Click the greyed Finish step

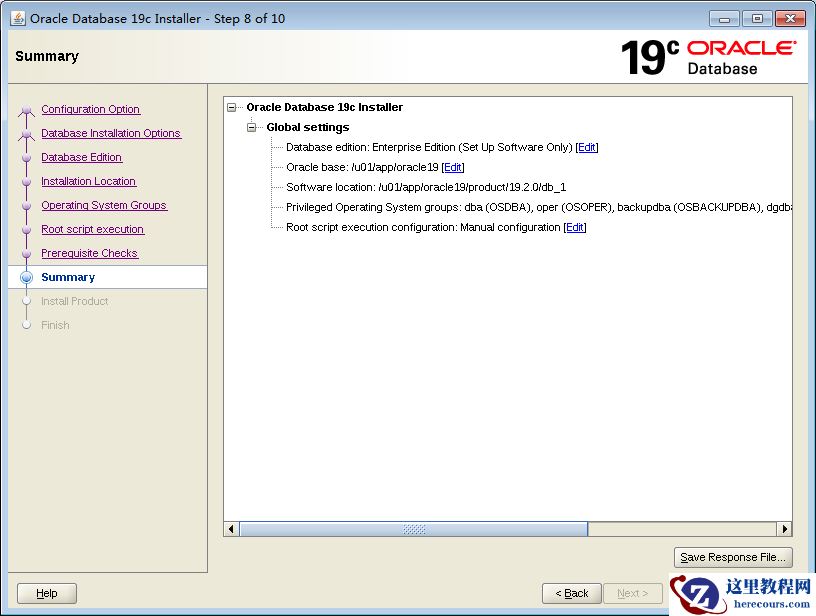tap(55, 325)
